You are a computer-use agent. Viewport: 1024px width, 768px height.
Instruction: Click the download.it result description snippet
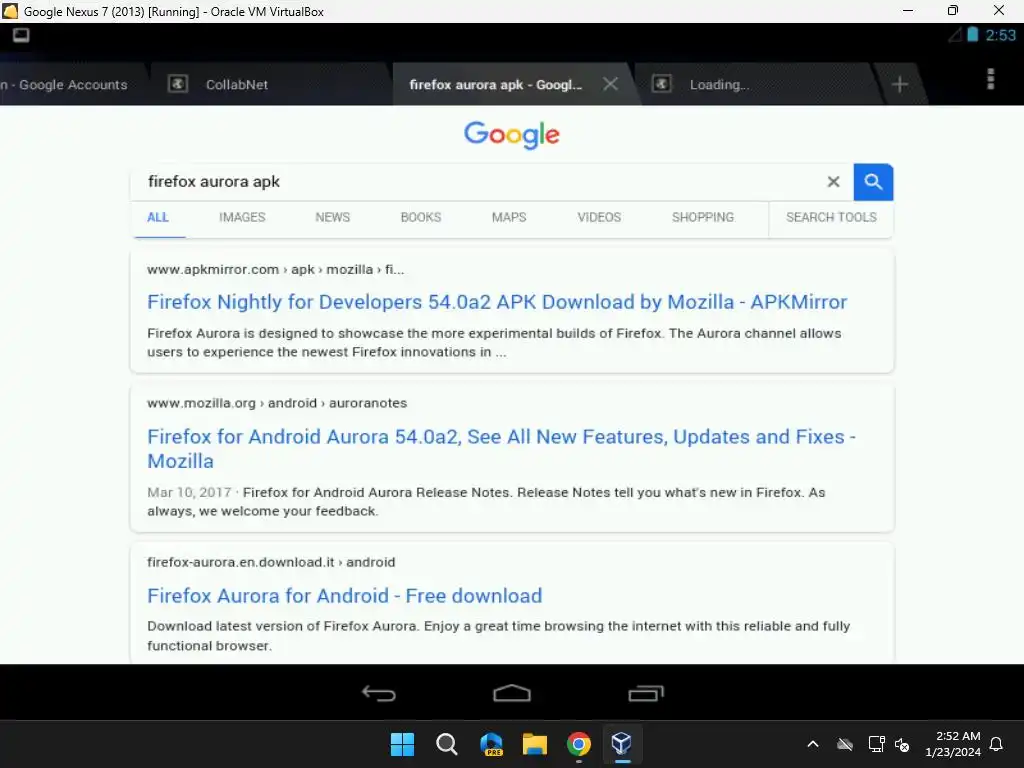coord(498,635)
